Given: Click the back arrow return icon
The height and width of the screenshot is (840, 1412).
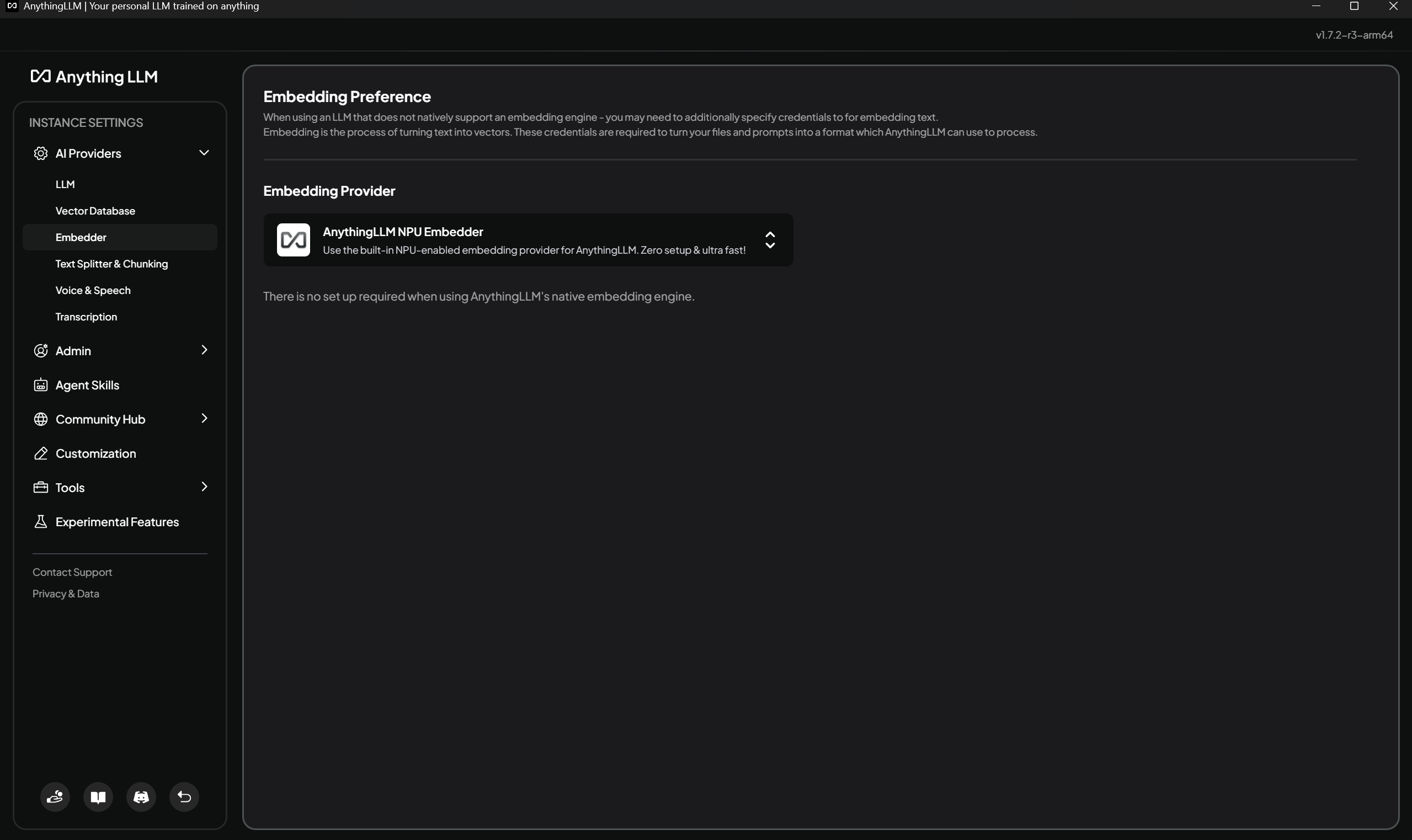Looking at the screenshot, I should pyautogui.click(x=184, y=797).
